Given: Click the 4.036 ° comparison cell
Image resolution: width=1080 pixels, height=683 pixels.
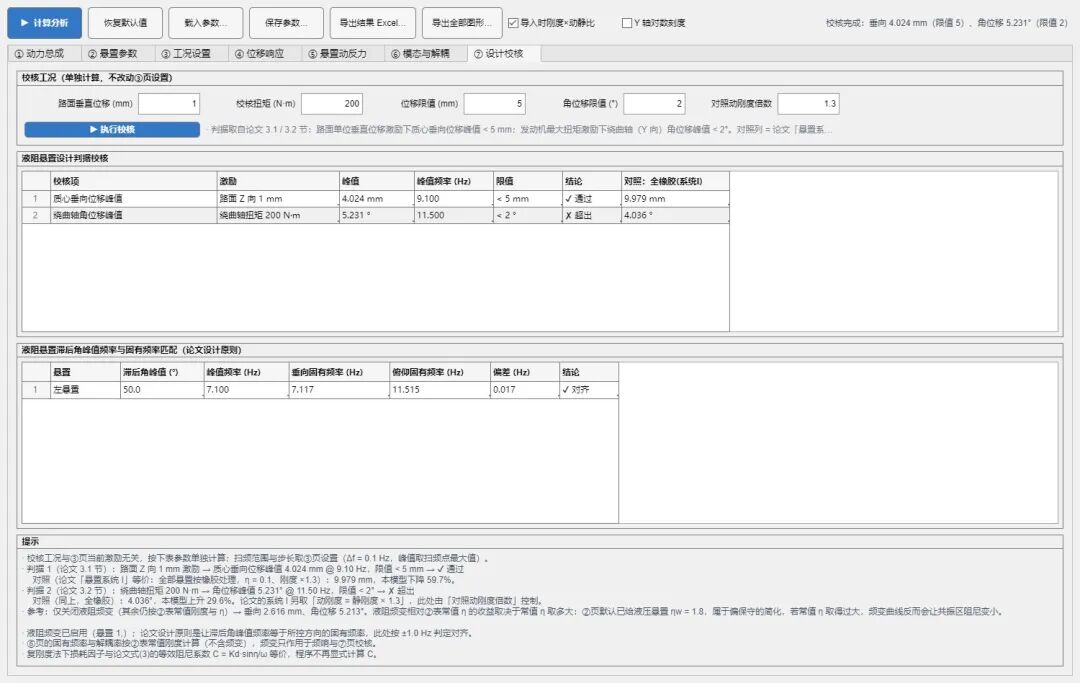Looking at the screenshot, I should coord(675,215).
